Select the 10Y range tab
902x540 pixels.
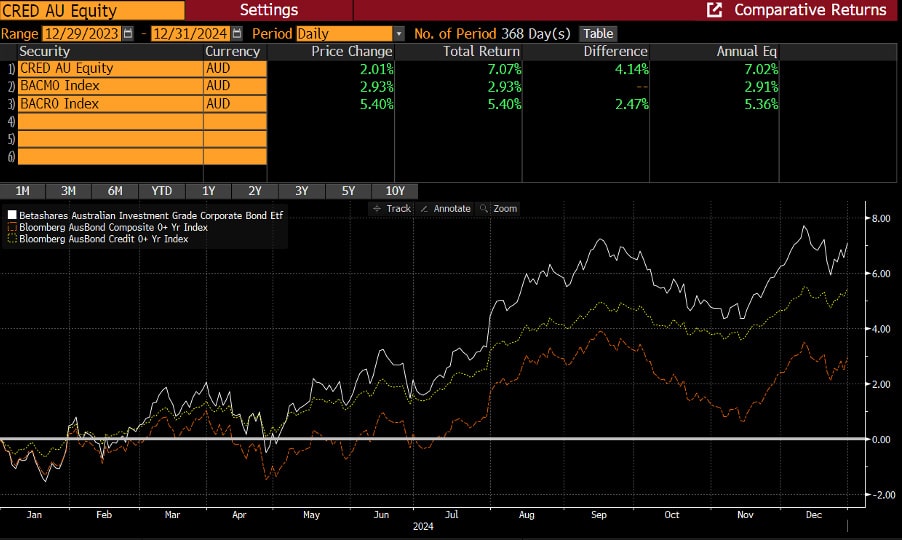(x=395, y=191)
